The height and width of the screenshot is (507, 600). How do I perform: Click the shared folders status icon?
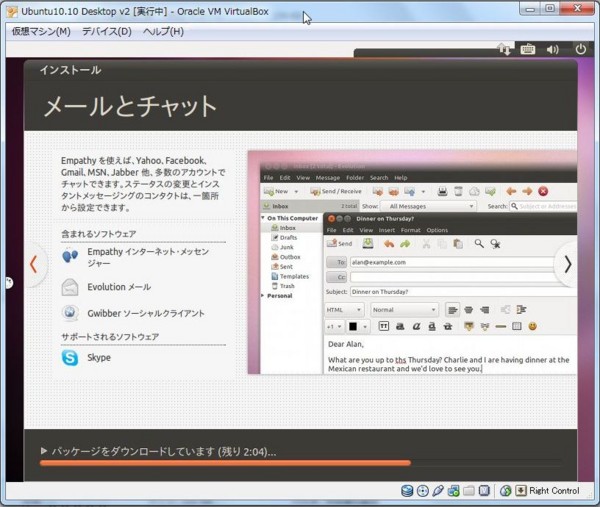[x=469, y=491]
